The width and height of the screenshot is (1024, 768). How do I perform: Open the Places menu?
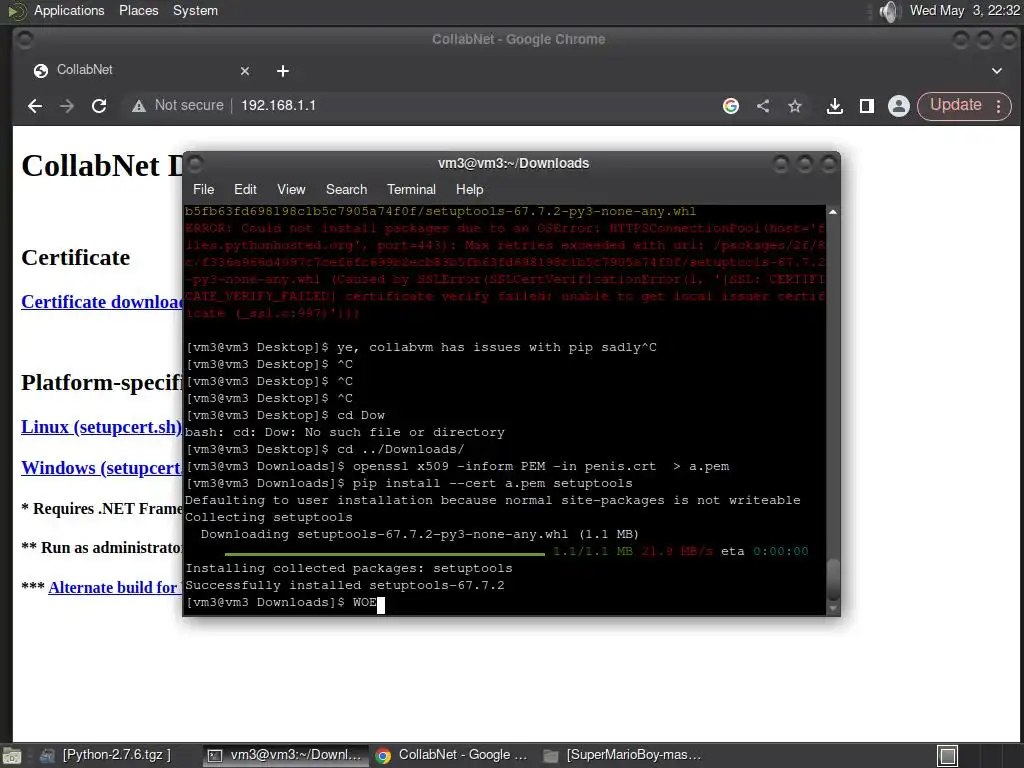click(x=138, y=10)
